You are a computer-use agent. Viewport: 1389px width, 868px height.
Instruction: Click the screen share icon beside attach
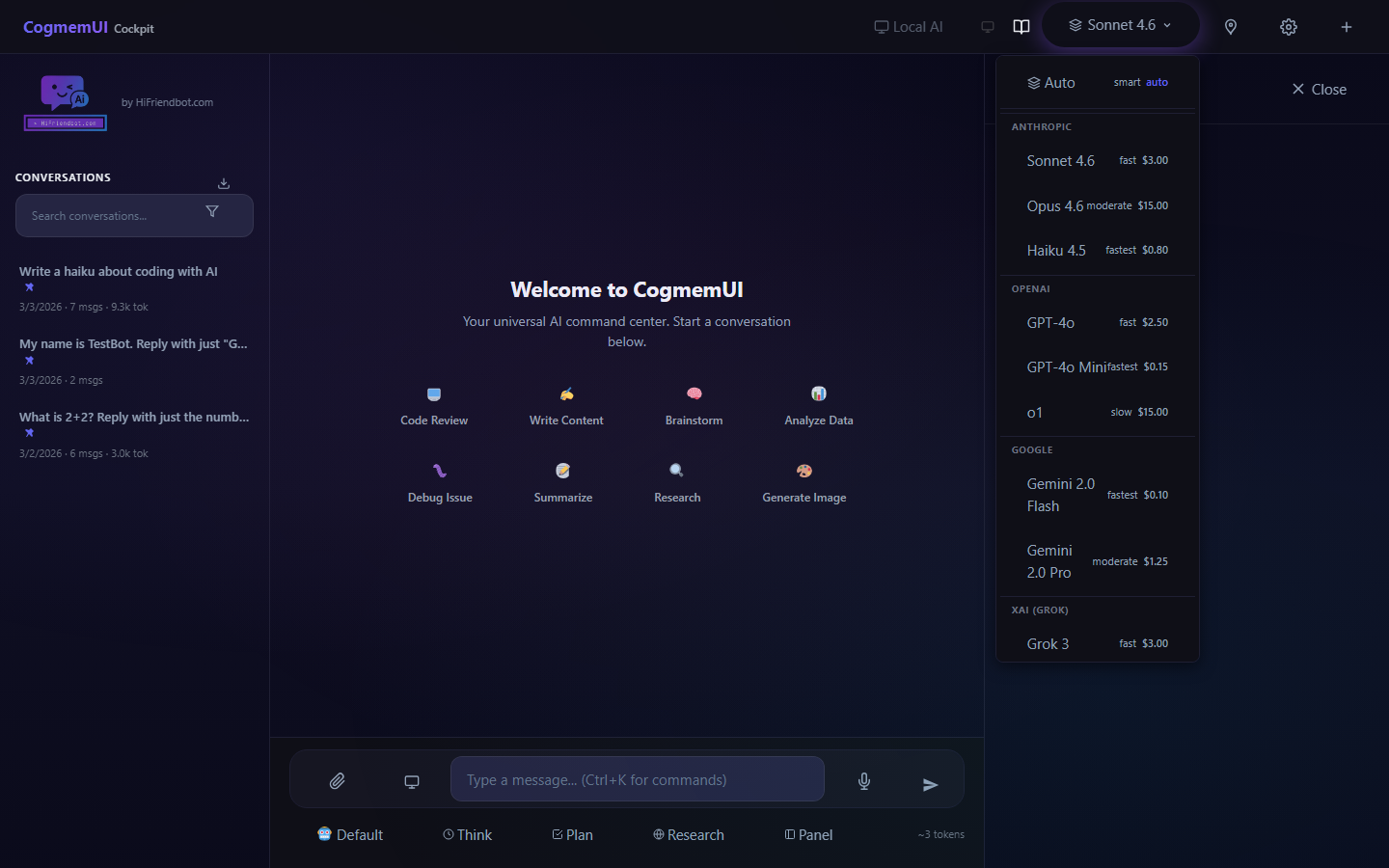pos(412,781)
